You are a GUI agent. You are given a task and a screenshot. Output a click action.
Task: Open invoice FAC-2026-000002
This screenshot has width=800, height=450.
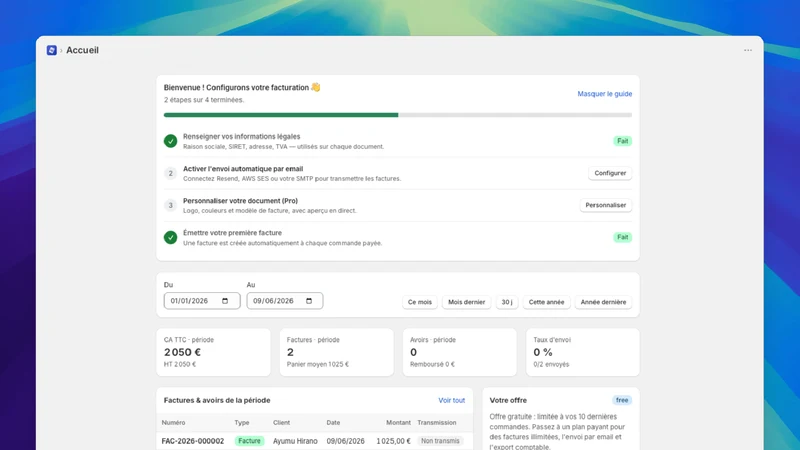pyautogui.click(x=193, y=441)
